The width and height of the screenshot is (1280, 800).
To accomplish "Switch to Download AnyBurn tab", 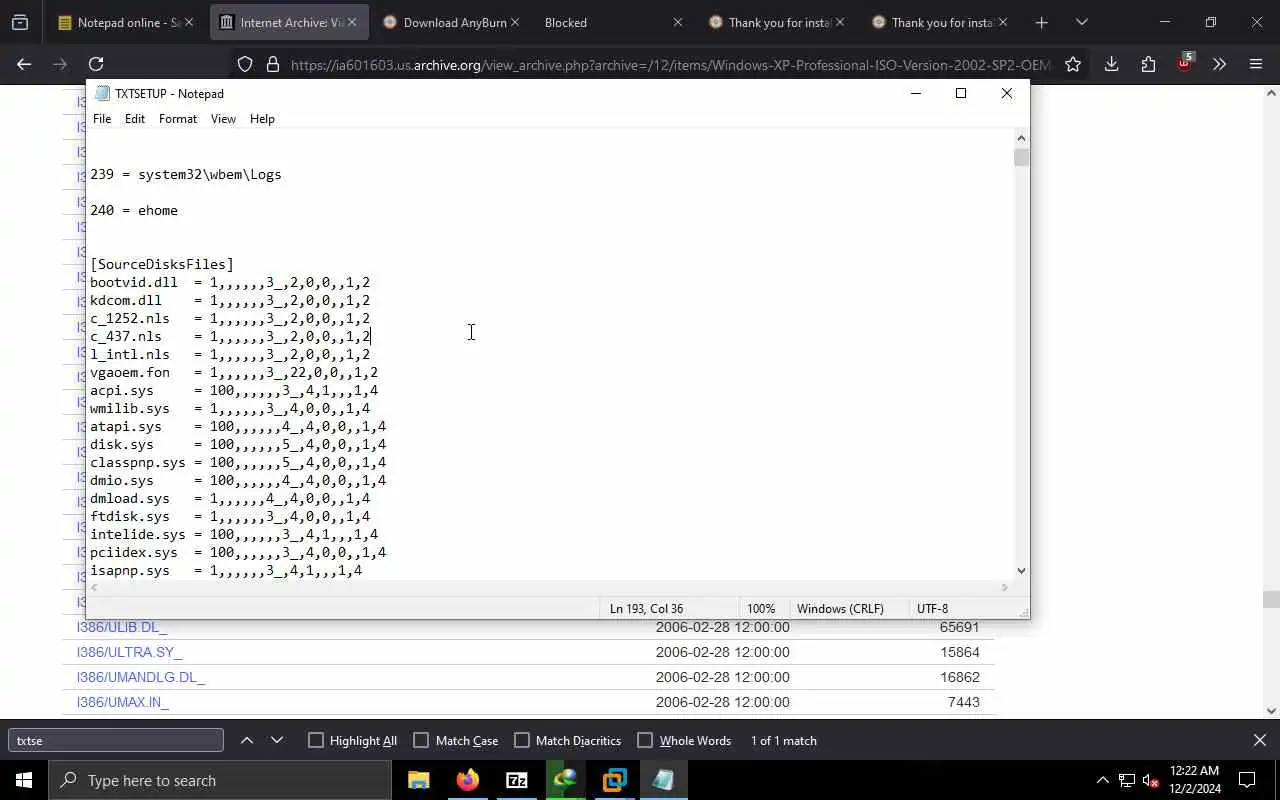I will tap(450, 22).
